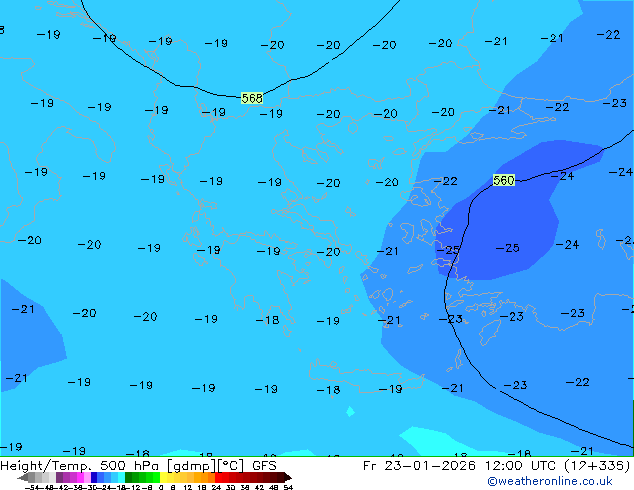The image size is (634, 490).
Task: Click the -25 label crossed by contour line
Action: pyautogui.click(x=448, y=250)
